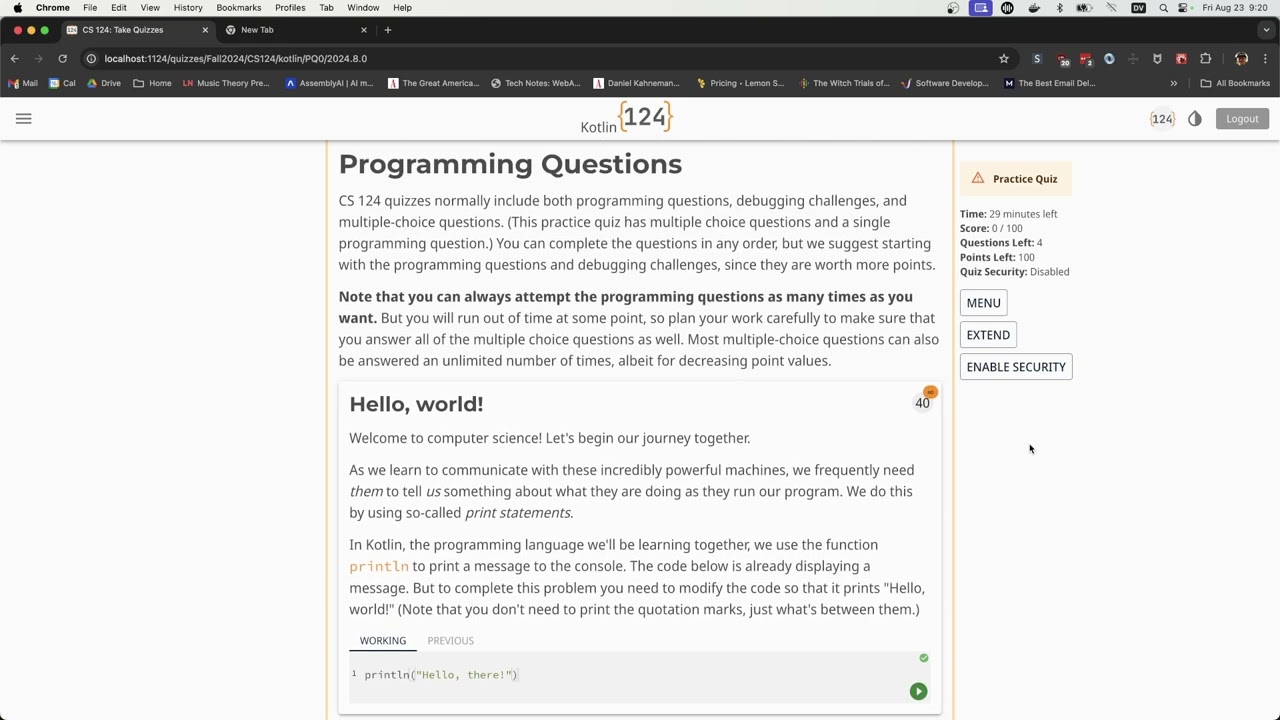Open the Bookmarks menu

point(239,8)
